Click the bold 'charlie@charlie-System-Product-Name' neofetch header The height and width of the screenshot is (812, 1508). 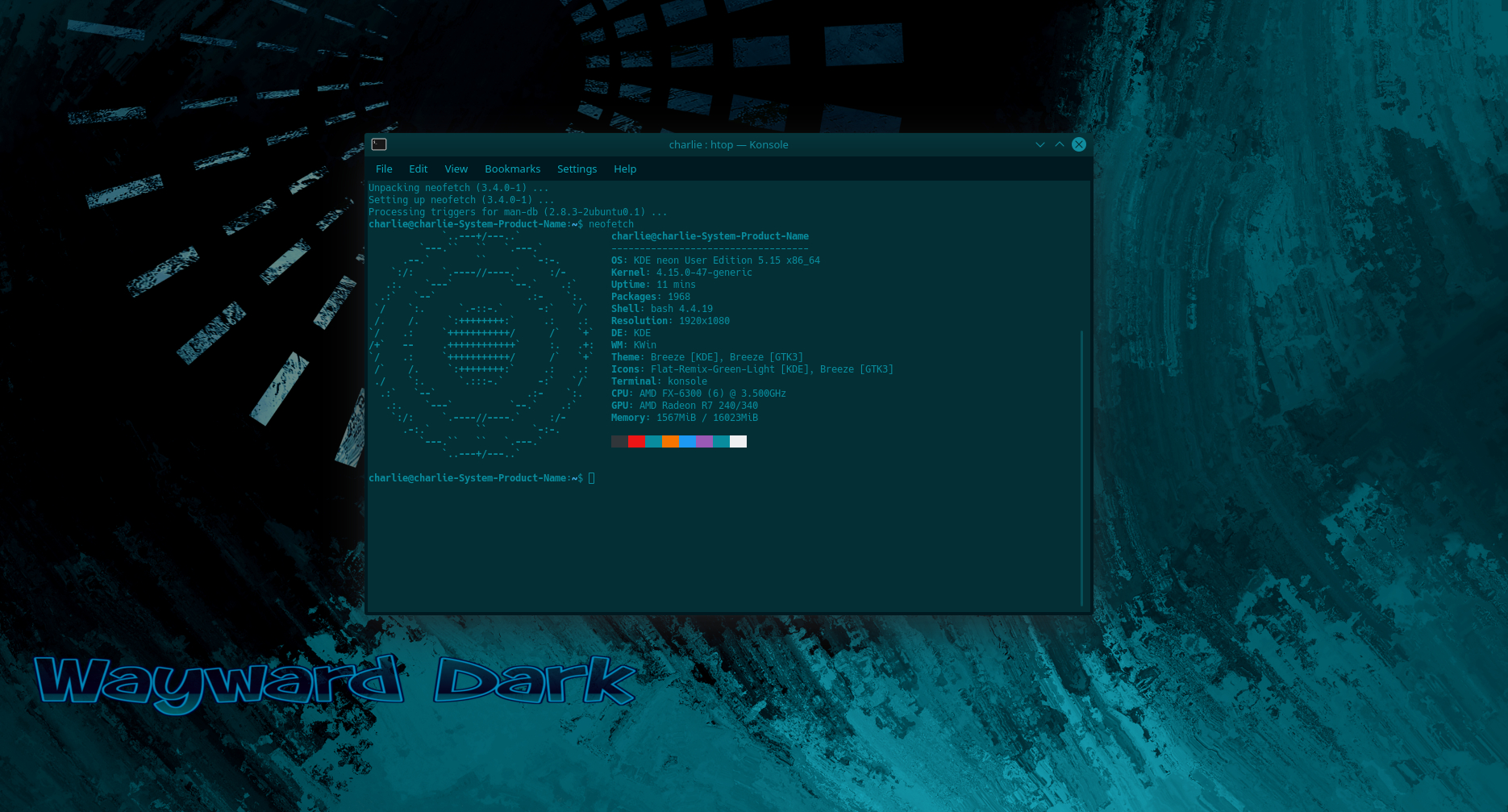click(710, 236)
